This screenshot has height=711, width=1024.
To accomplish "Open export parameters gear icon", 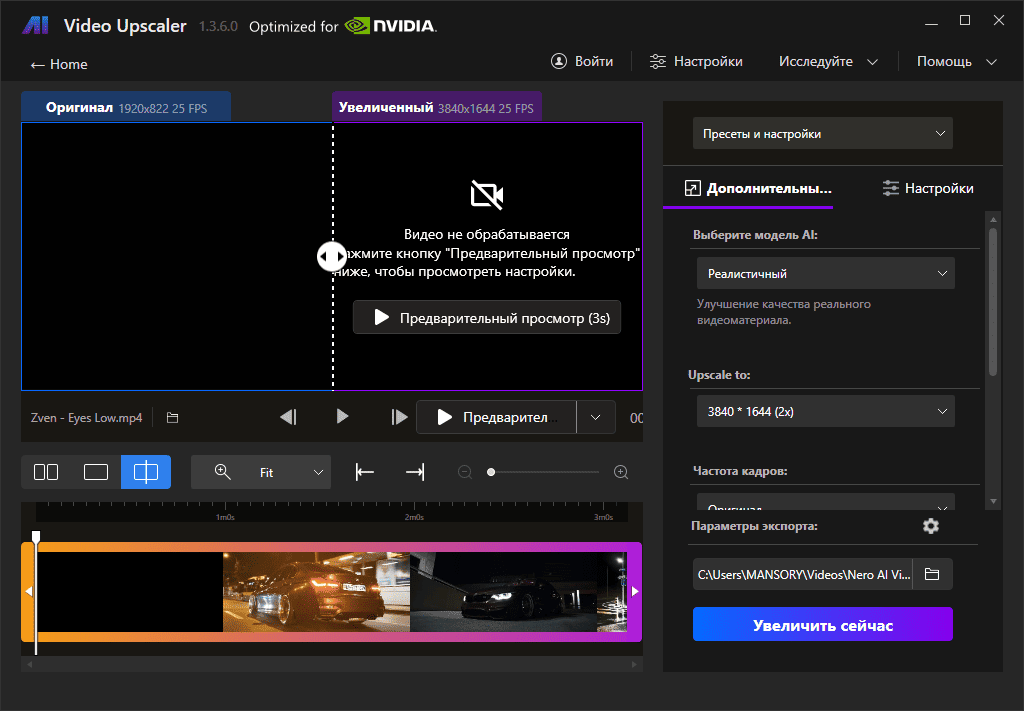I will pos(931,526).
